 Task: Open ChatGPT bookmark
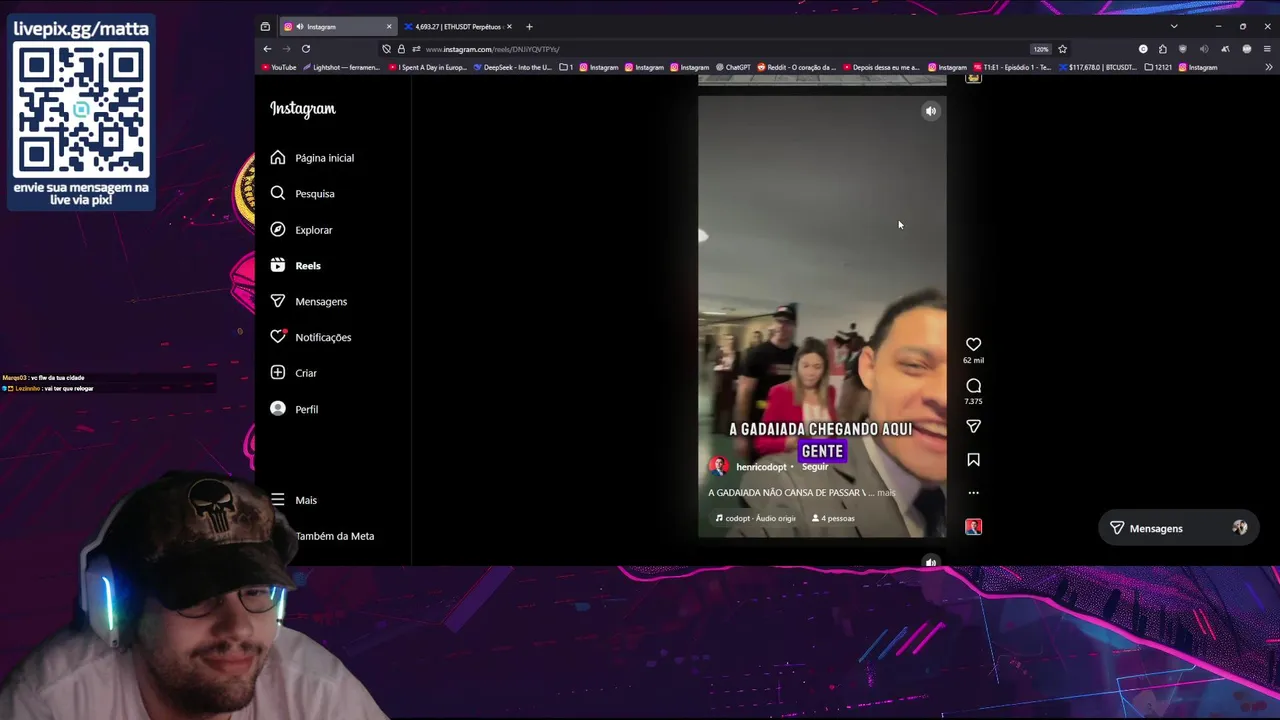tap(733, 67)
